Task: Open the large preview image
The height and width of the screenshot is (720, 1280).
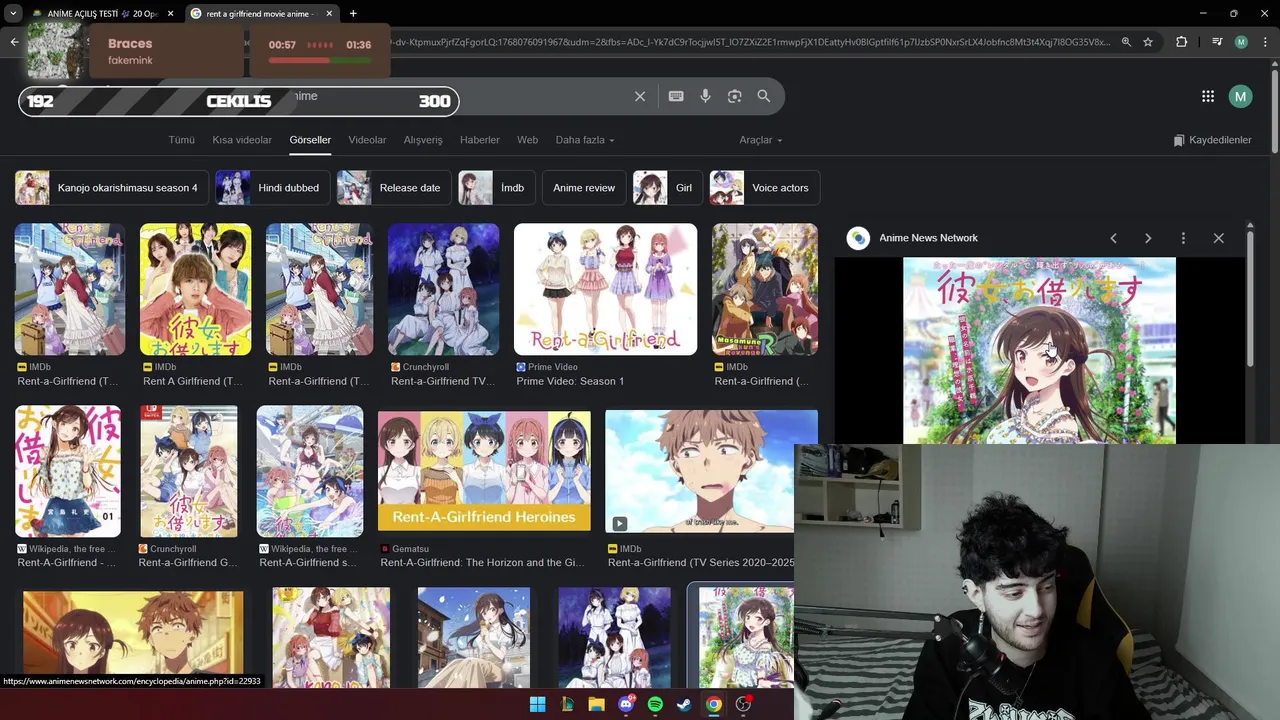Action: coord(1039,350)
